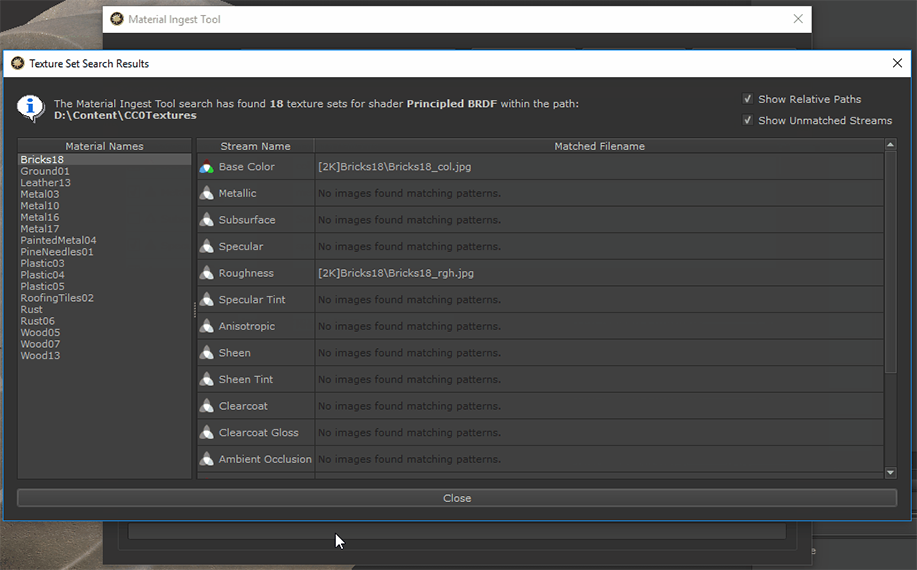The width and height of the screenshot is (917, 570).
Task: Click the Matched Filename column header
Action: [x=599, y=146]
